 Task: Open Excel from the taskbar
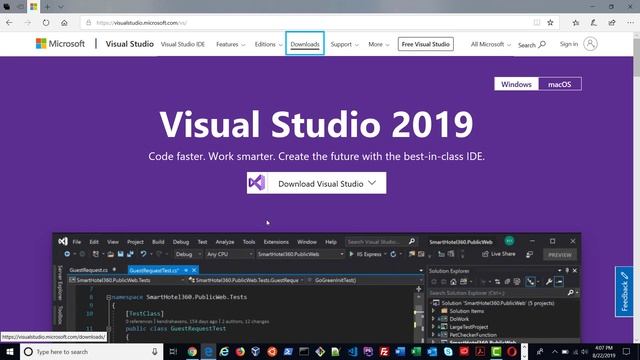416,351
